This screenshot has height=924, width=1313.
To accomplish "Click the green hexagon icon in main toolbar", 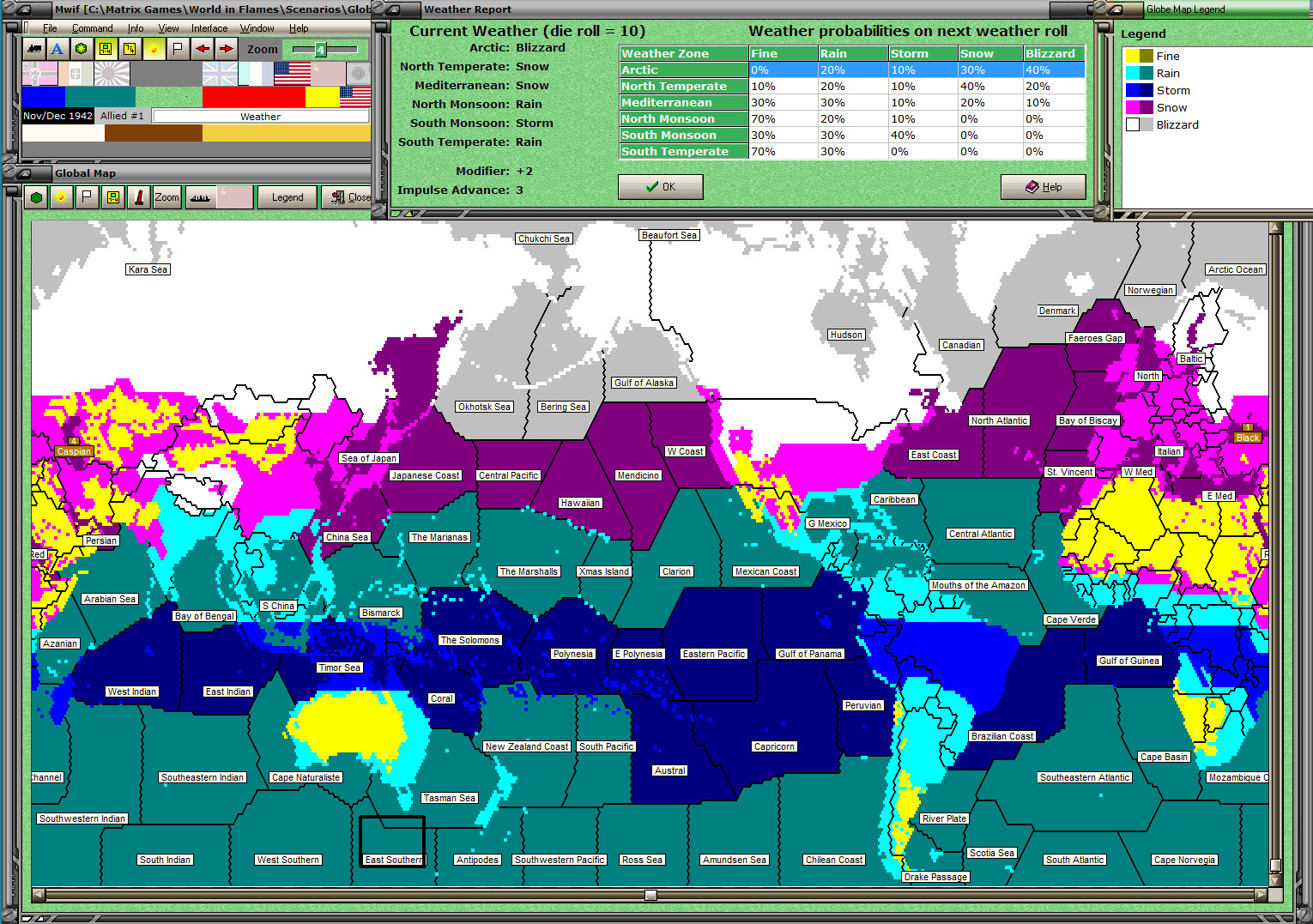I will click(81, 49).
